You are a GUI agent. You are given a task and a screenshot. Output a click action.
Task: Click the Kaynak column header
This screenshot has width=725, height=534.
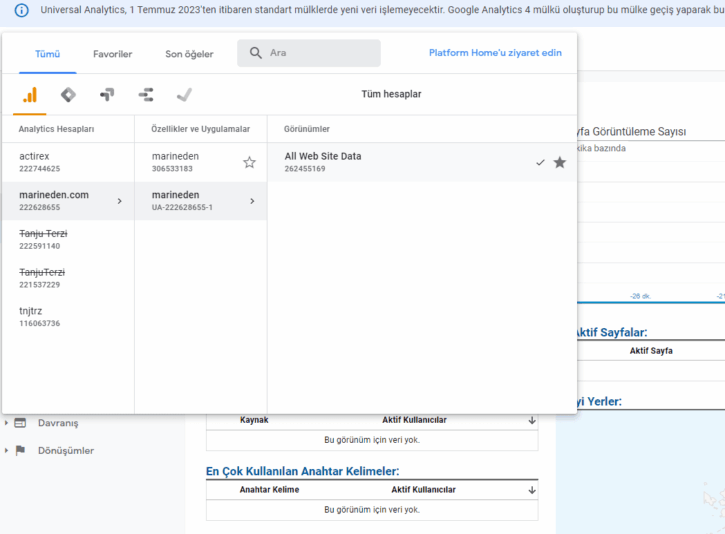pos(254,420)
